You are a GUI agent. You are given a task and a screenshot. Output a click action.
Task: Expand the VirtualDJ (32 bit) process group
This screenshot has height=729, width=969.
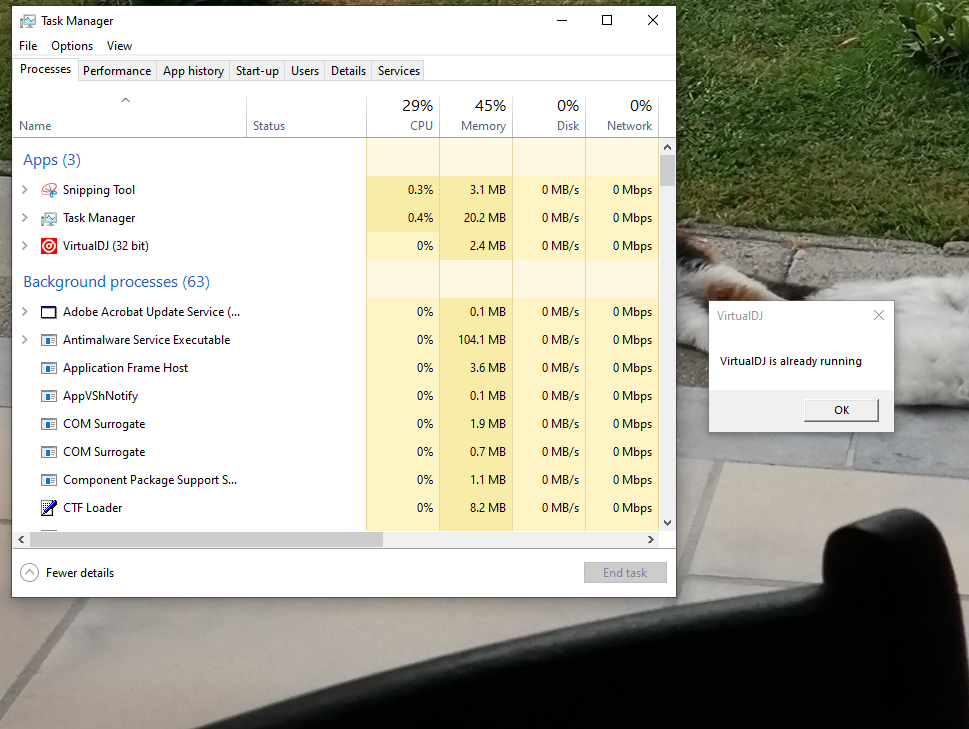(x=25, y=245)
